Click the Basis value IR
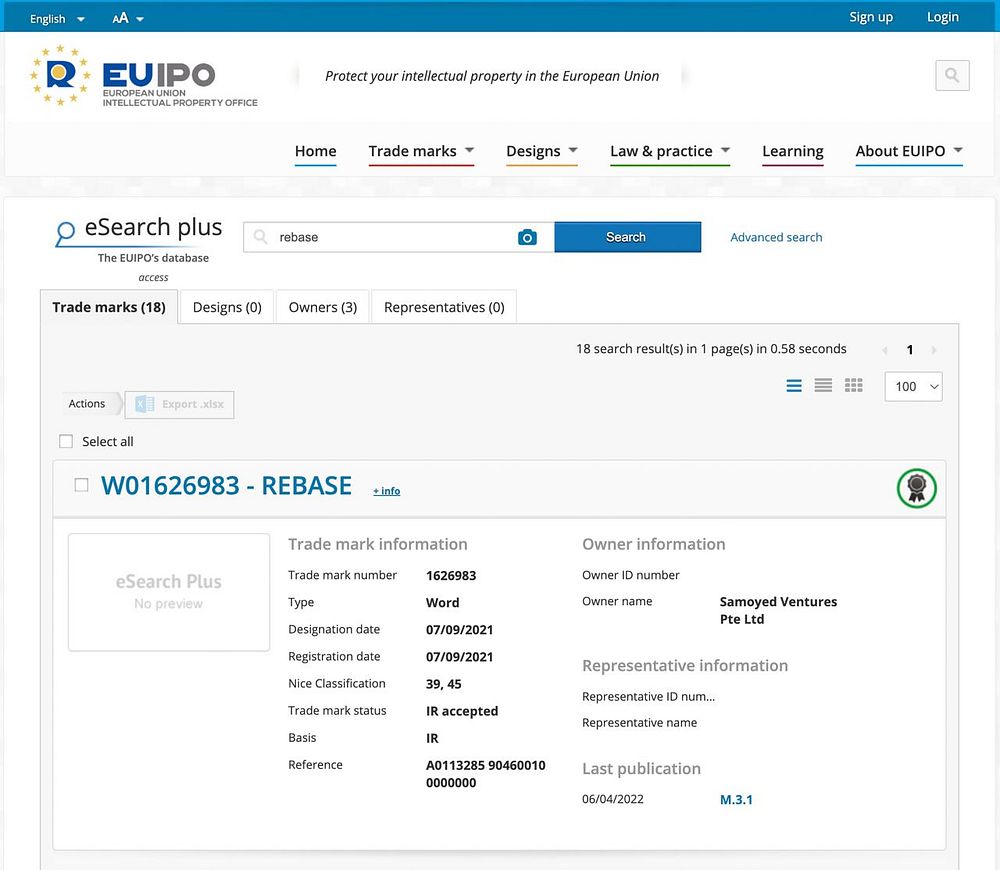The image size is (1000, 870). (432, 738)
